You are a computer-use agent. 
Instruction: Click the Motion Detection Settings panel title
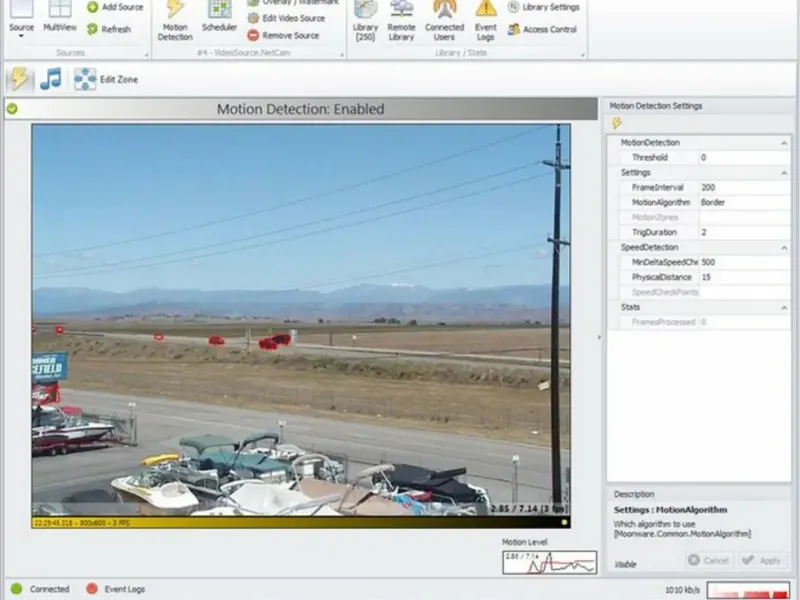tap(656, 106)
